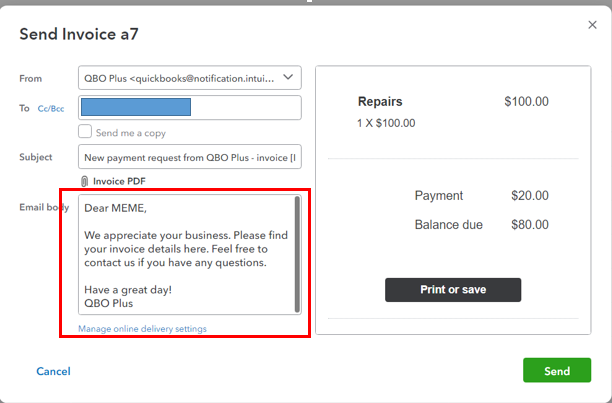Click the Invoice PDF paperclip icon
The image size is (612, 403).
pos(84,181)
